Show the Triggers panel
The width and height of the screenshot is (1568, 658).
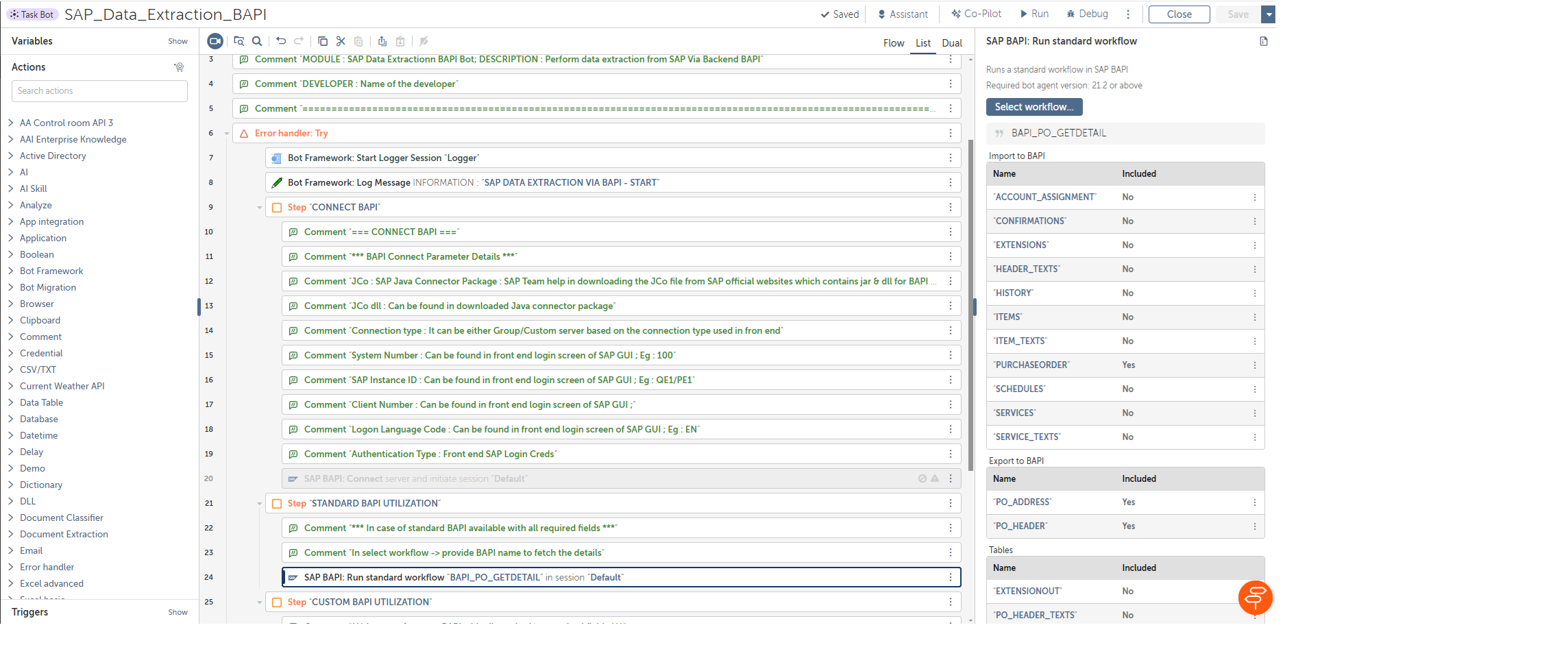pos(177,612)
